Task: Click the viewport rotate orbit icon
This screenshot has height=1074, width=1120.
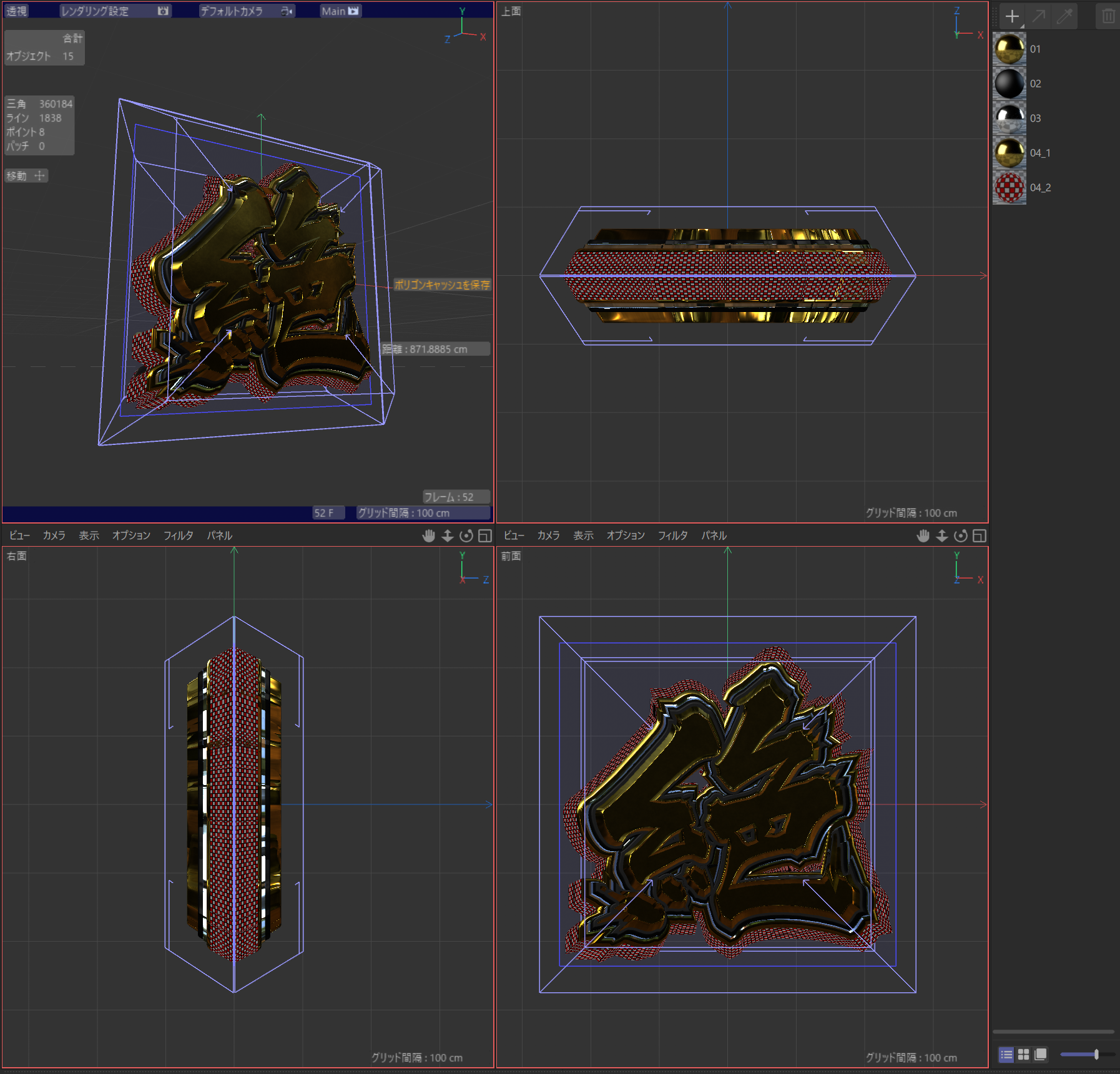Action: coord(466,535)
